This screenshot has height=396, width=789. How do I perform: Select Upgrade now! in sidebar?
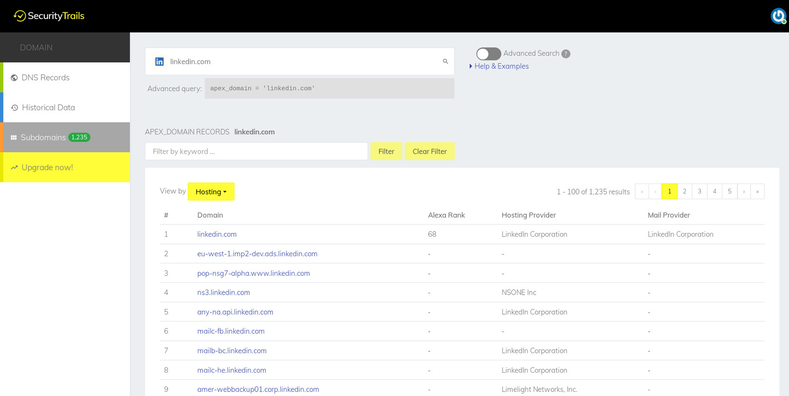click(x=65, y=167)
